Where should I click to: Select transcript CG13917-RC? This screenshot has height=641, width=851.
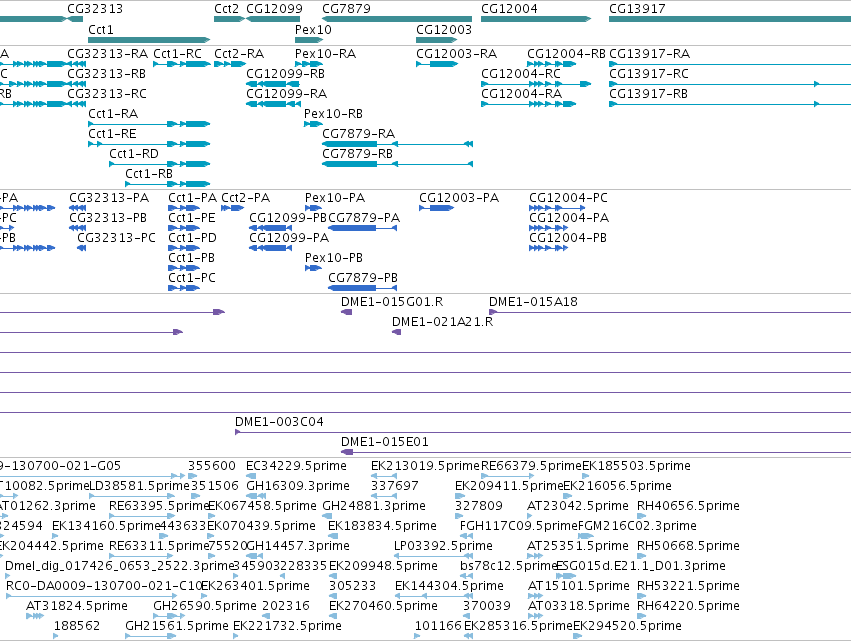coord(730,84)
